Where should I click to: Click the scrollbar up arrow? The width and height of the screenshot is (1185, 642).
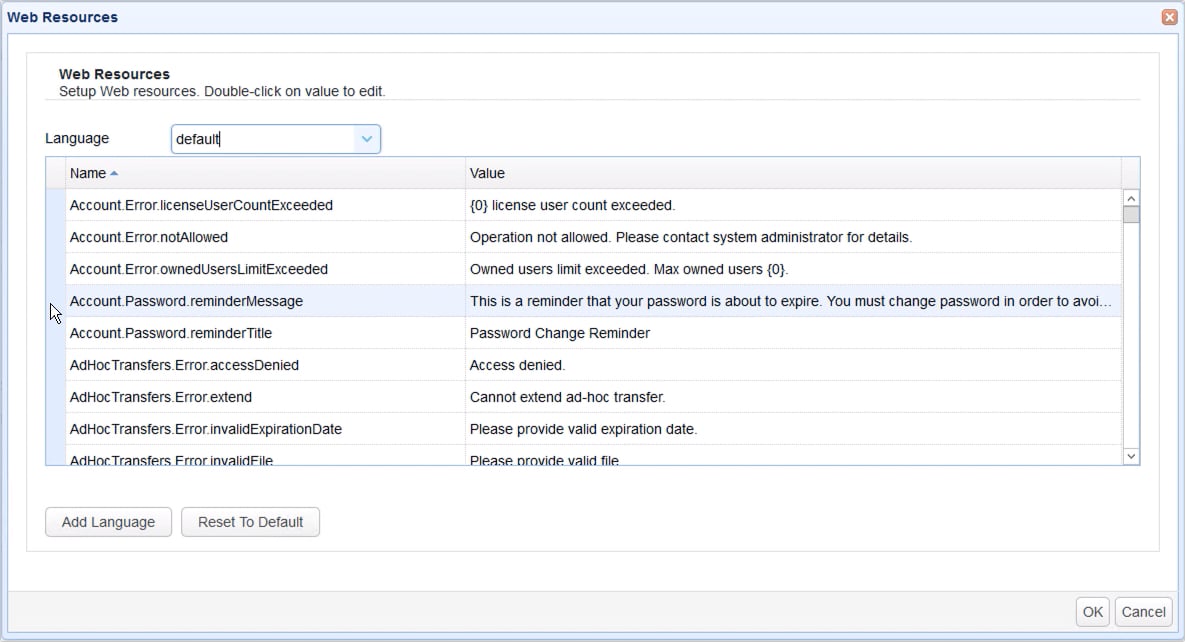tap(1131, 198)
